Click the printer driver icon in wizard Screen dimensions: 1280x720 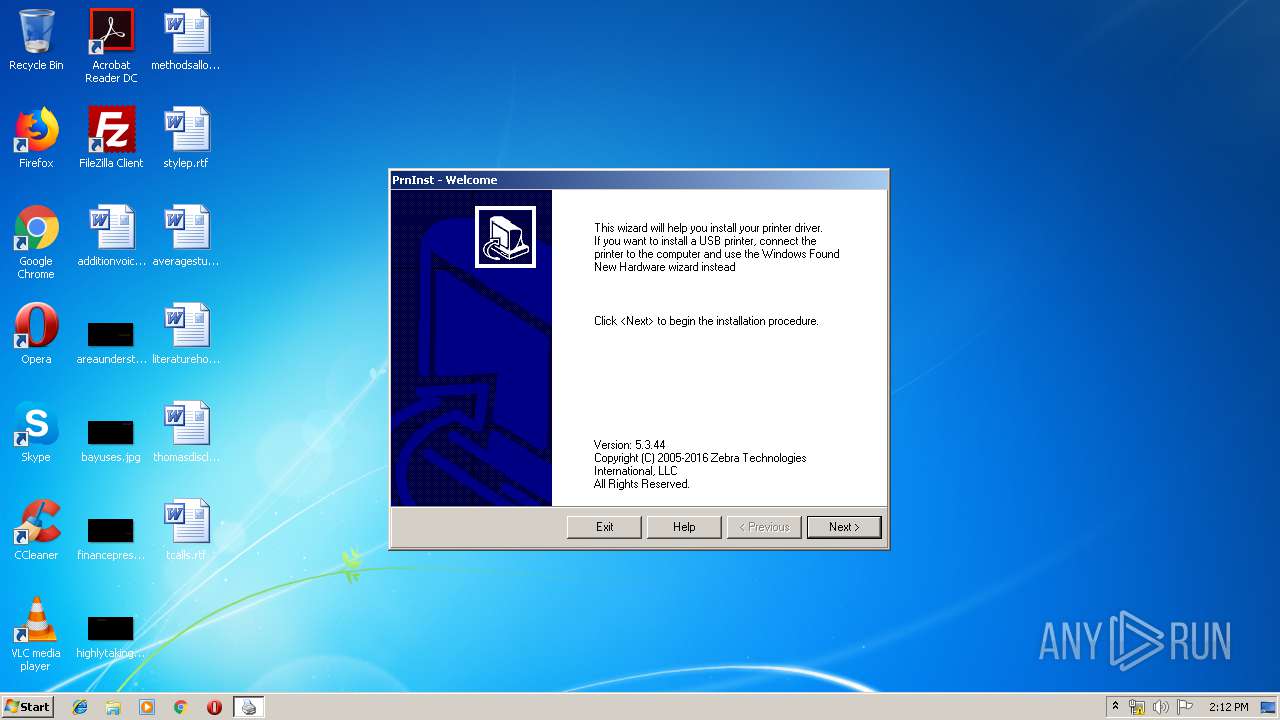click(x=505, y=237)
